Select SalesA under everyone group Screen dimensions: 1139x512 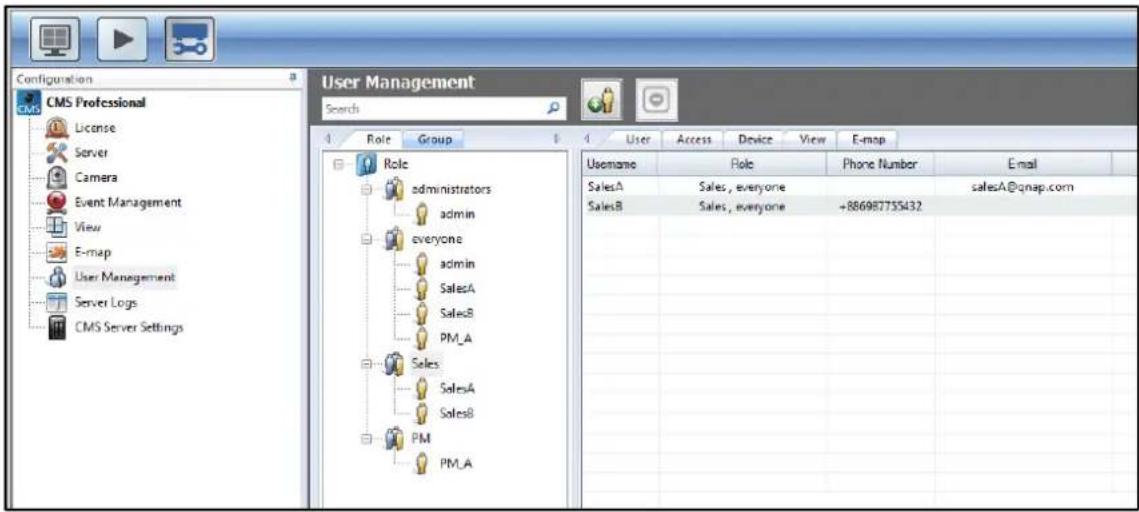pyautogui.click(x=456, y=289)
